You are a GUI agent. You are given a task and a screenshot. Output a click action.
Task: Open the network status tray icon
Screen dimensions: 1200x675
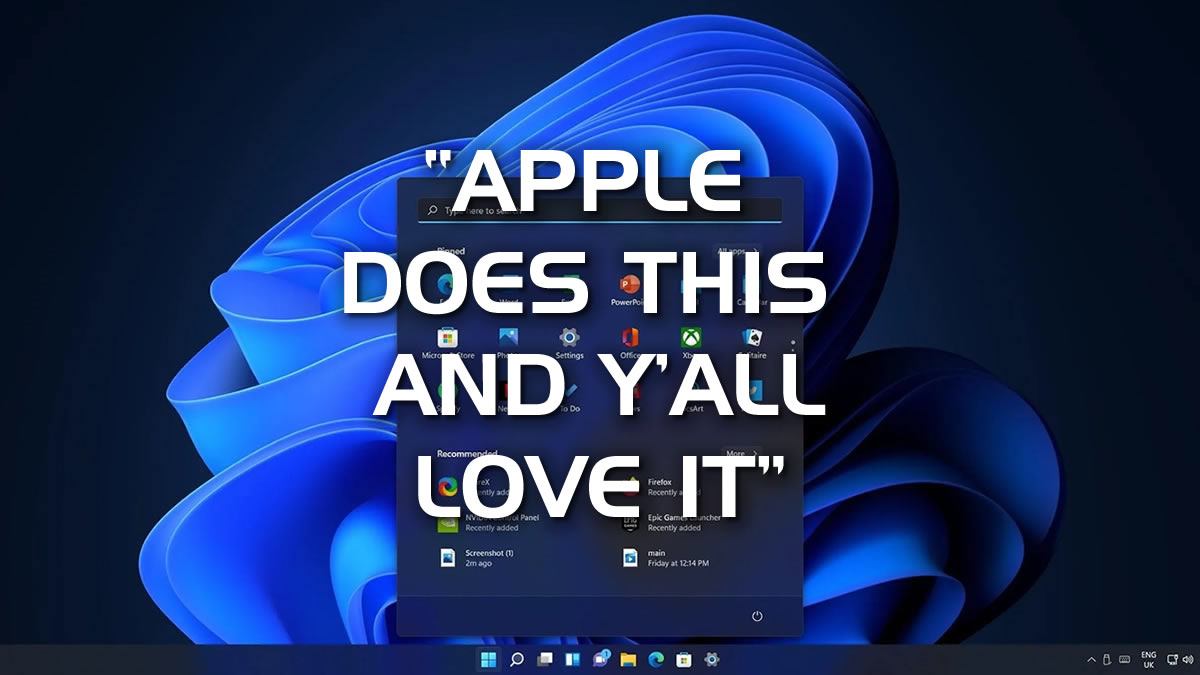pos(1172,660)
